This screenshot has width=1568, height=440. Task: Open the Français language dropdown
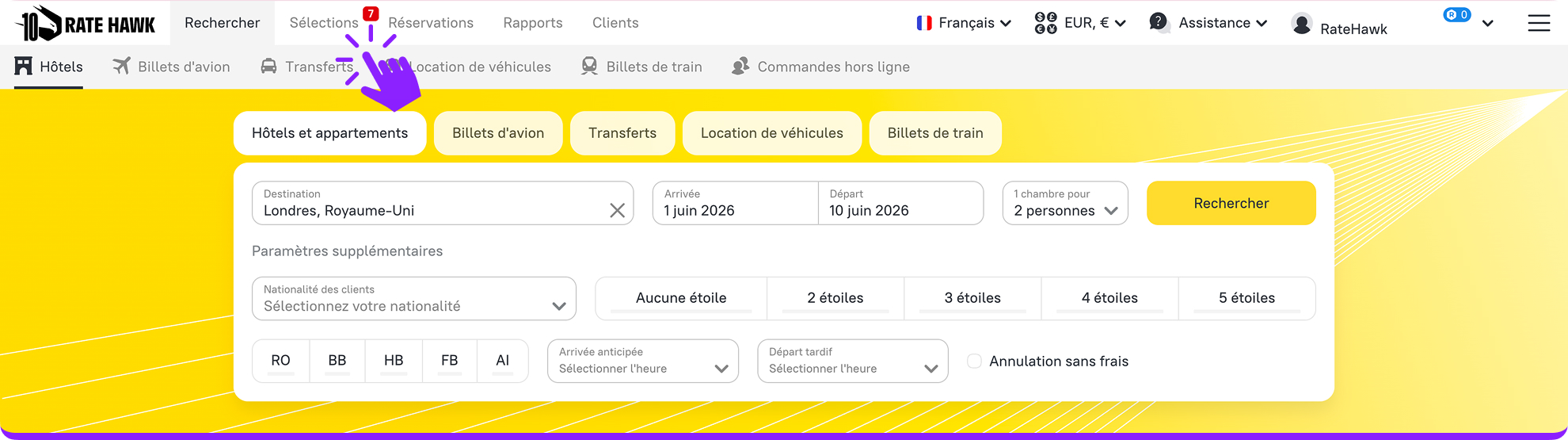pos(964,23)
